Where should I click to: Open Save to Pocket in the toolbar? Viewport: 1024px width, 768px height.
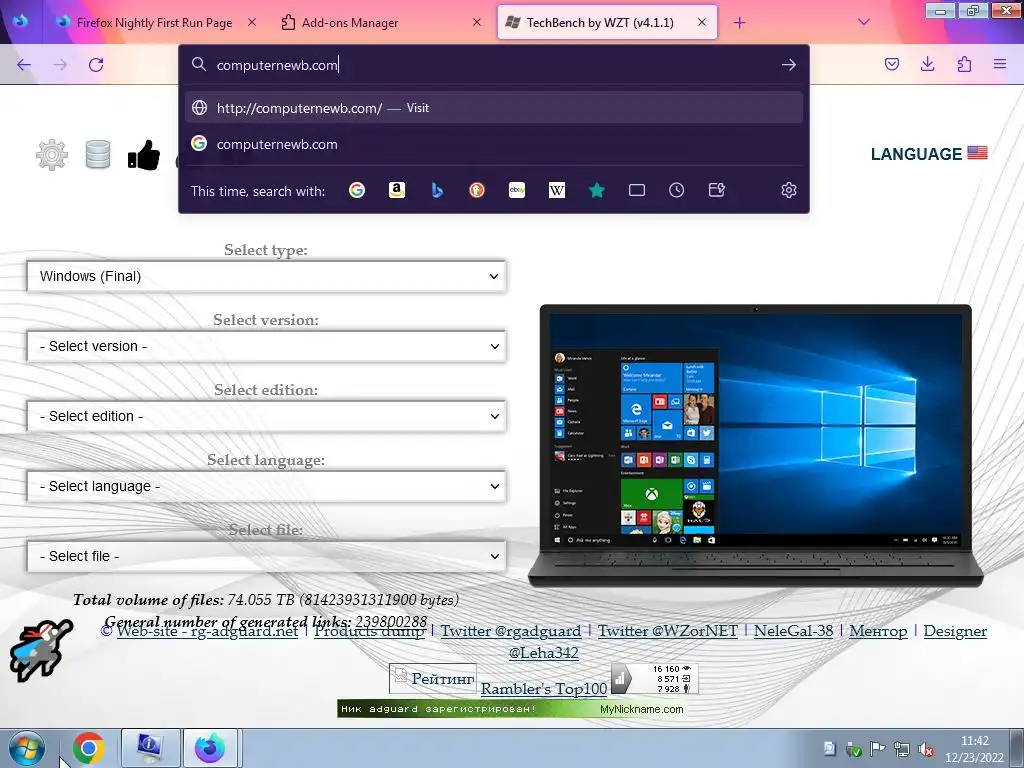pyautogui.click(x=891, y=64)
